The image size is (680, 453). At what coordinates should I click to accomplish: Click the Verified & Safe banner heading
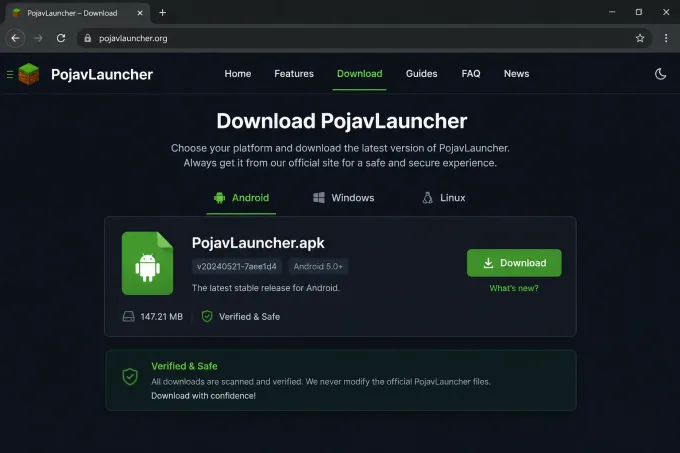tap(184, 366)
